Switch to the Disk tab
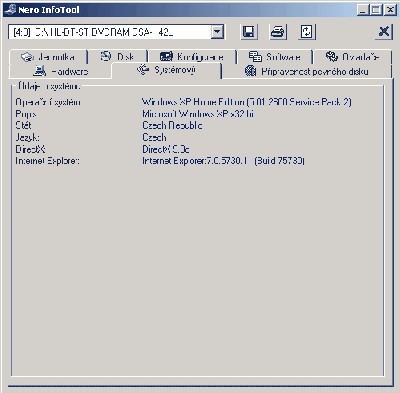This screenshot has width=400, height=393. pos(117,57)
